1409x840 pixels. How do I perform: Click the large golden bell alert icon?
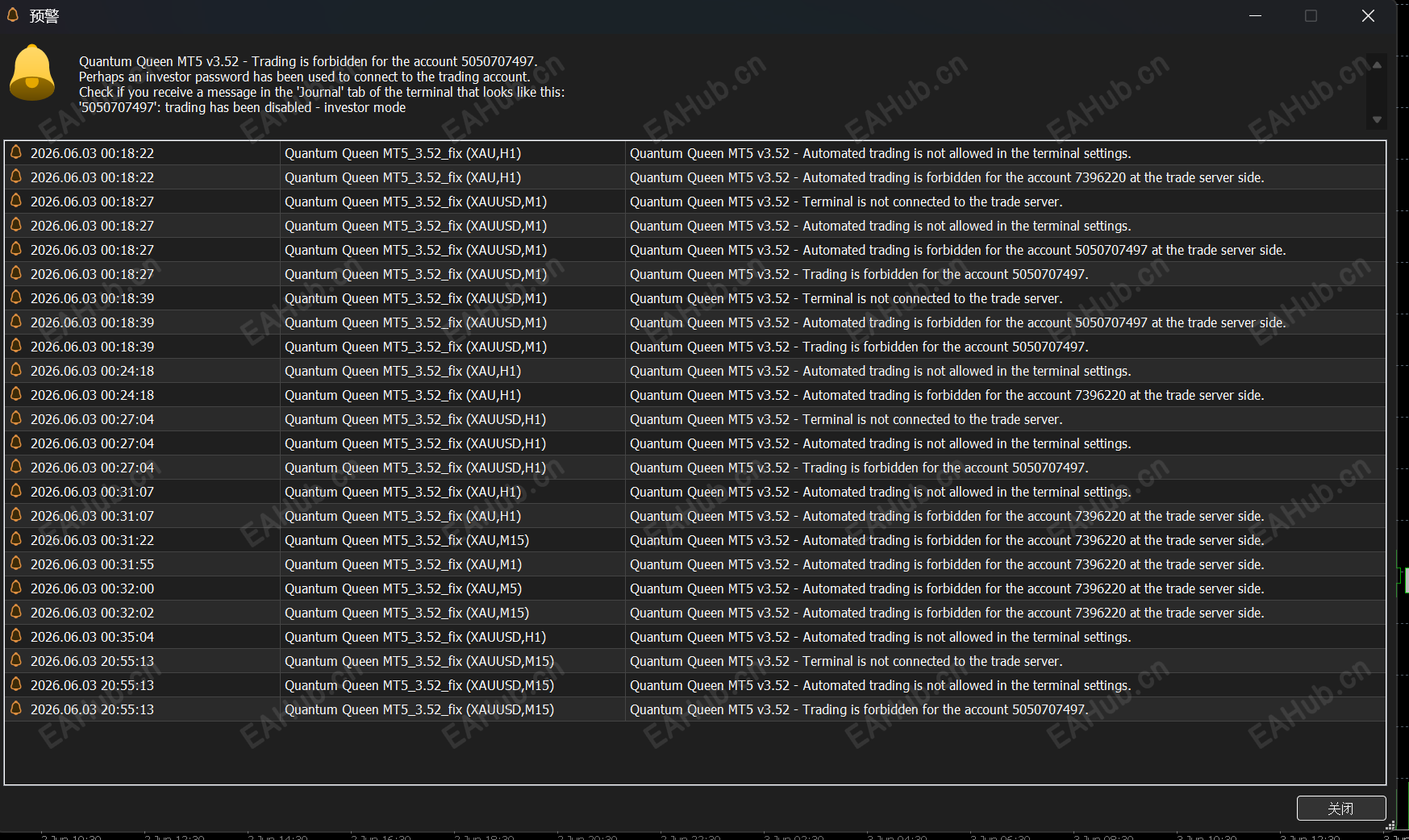[32, 73]
